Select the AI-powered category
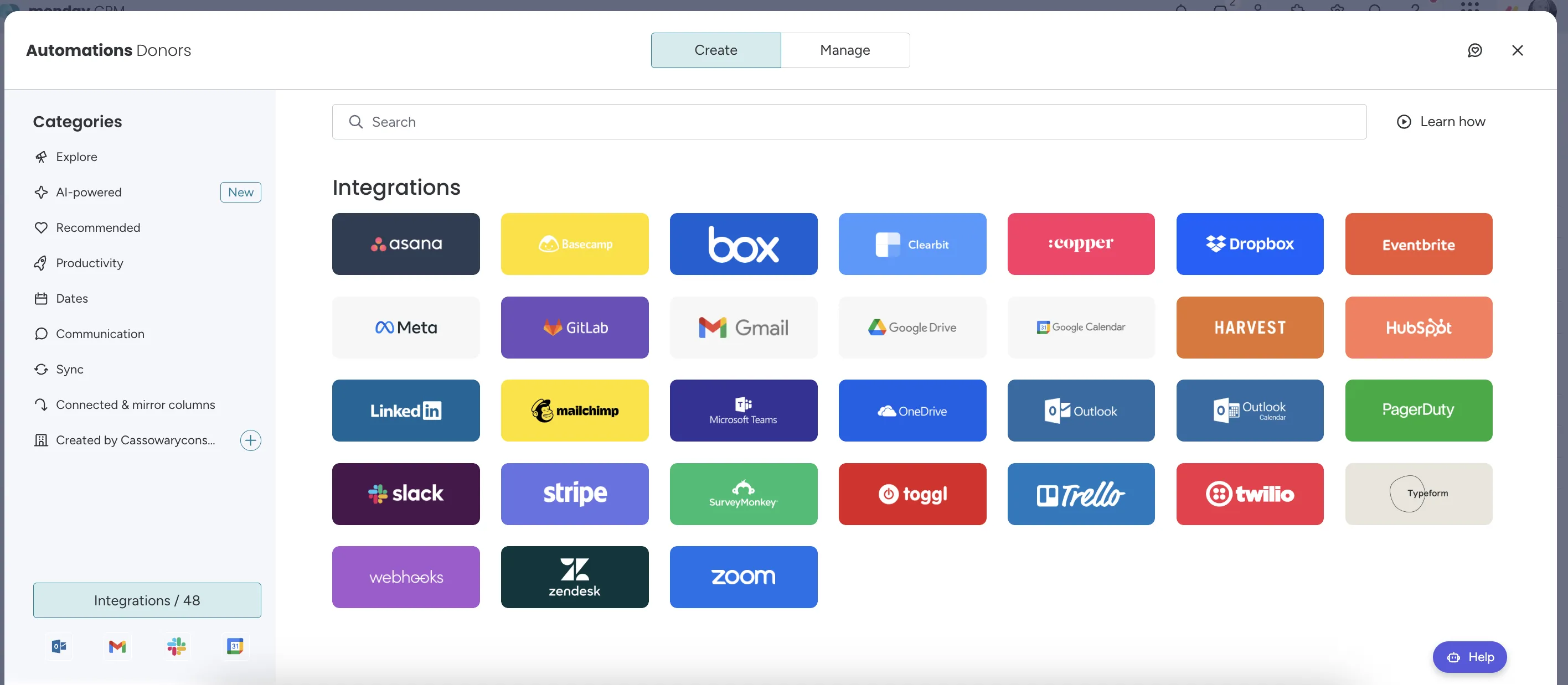Viewport: 1568px width, 685px height. point(147,192)
